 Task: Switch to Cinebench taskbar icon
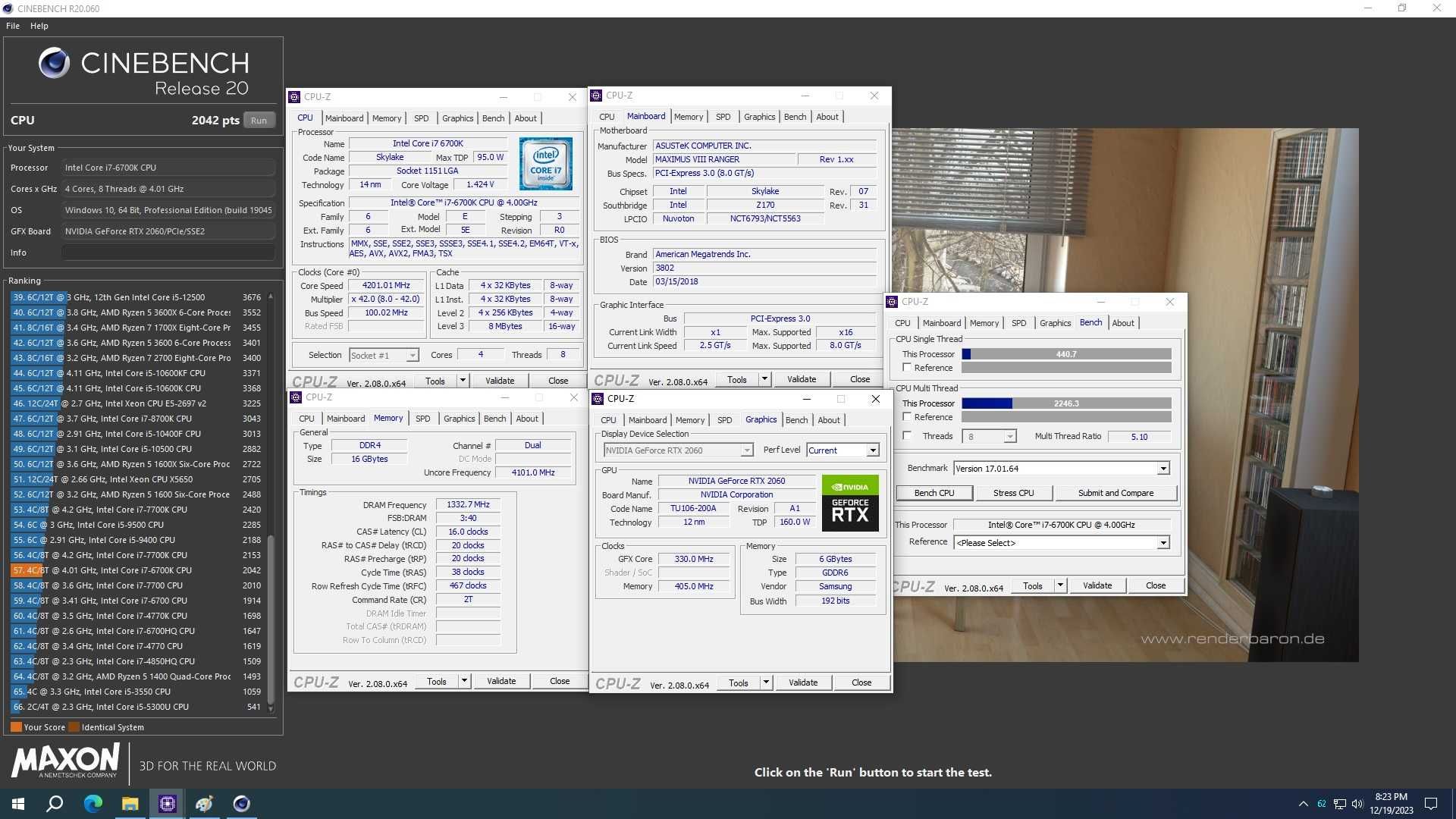coord(241,804)
